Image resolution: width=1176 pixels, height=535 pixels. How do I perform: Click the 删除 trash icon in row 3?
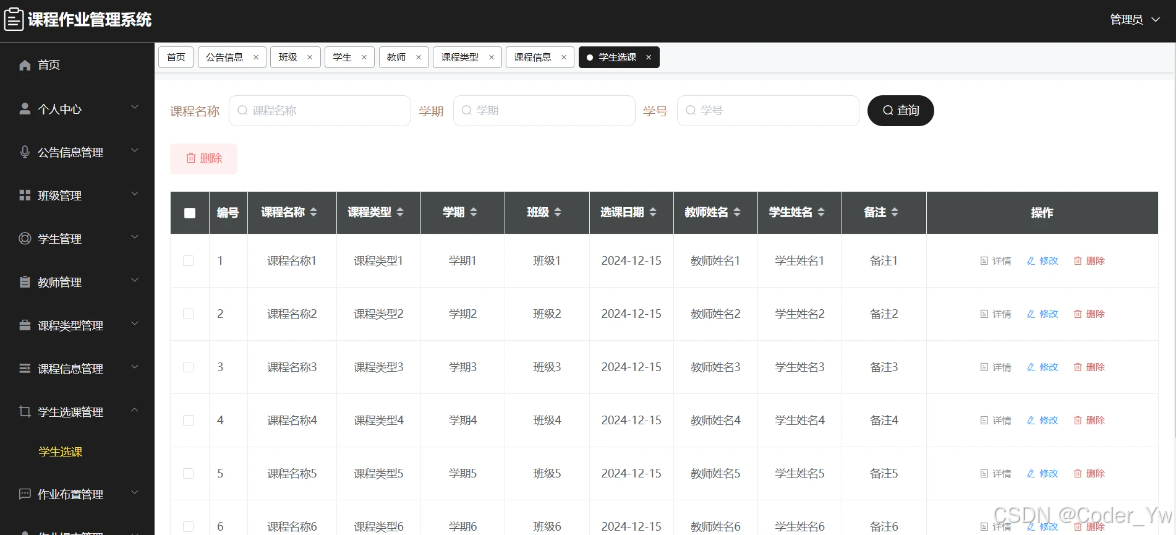pyautogui.click(x=1078, y=368)
